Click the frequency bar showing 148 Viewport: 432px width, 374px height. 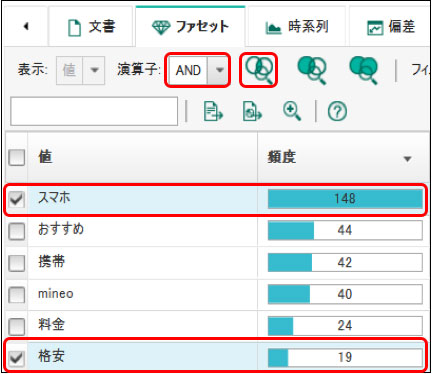point(345,199)
